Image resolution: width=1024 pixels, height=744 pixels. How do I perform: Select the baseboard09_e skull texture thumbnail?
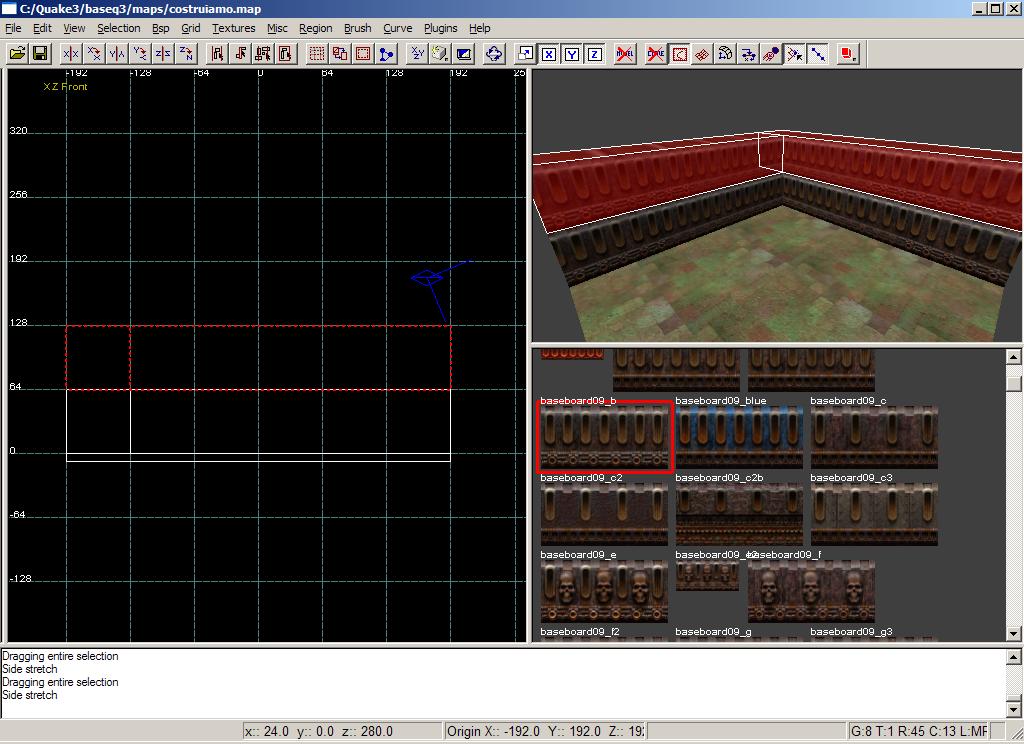tap(604, 591)
